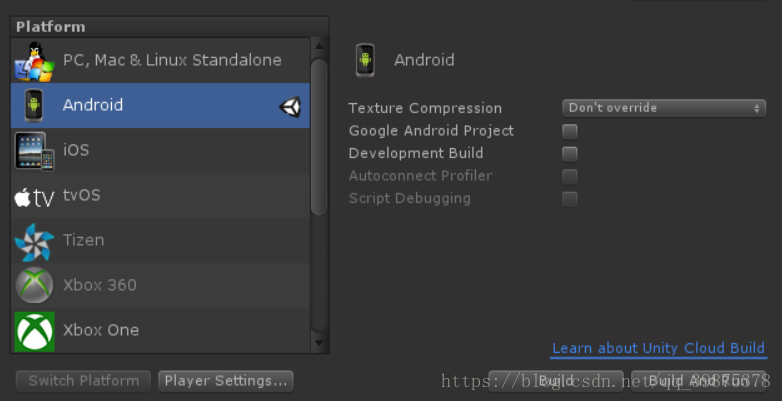The image size is (782, 401).
Task: Click the Switch Platform button
Action: coord(83,381)
